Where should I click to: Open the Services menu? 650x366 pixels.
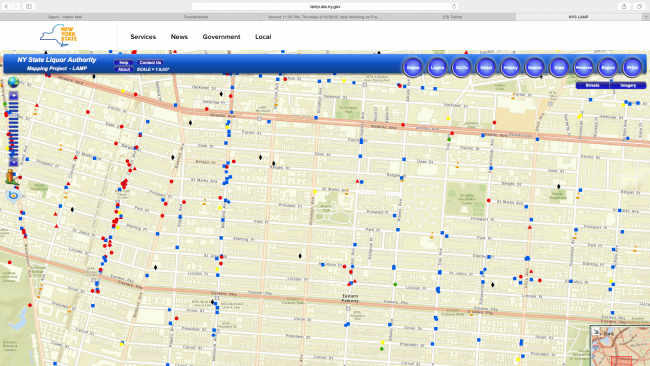click(x=143, y=37)
